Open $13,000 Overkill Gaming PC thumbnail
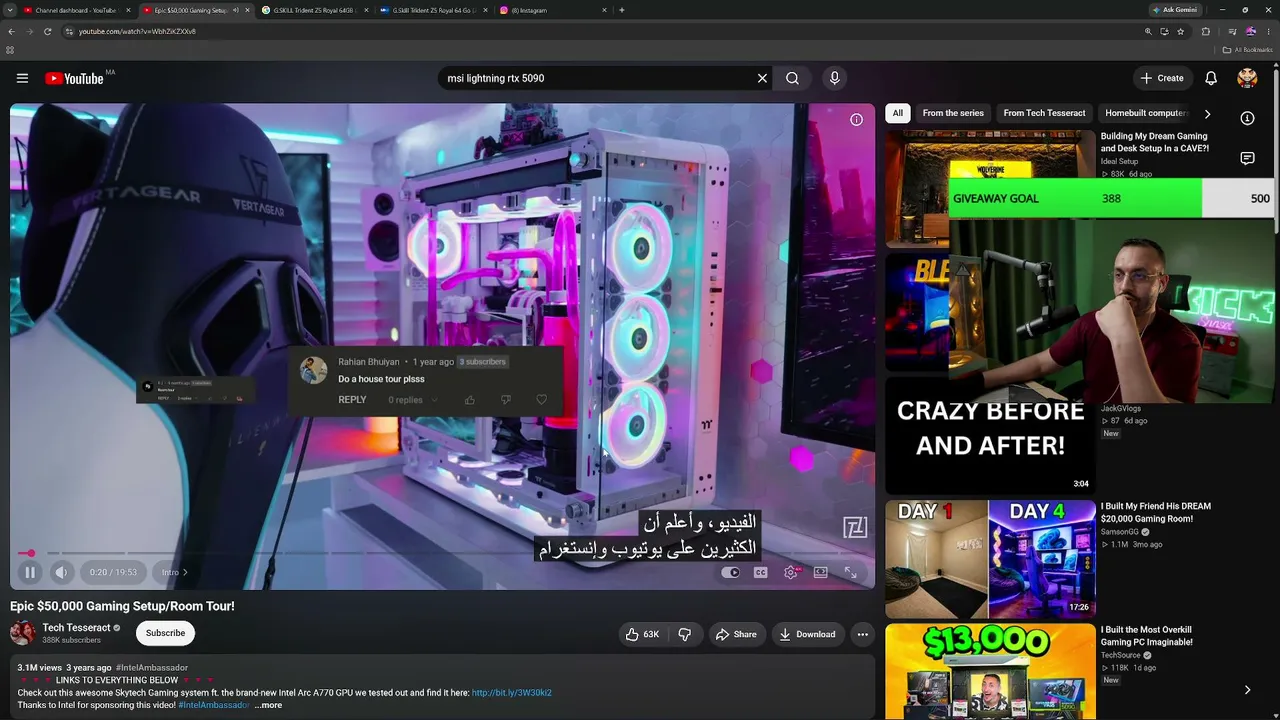 [990, 671]
